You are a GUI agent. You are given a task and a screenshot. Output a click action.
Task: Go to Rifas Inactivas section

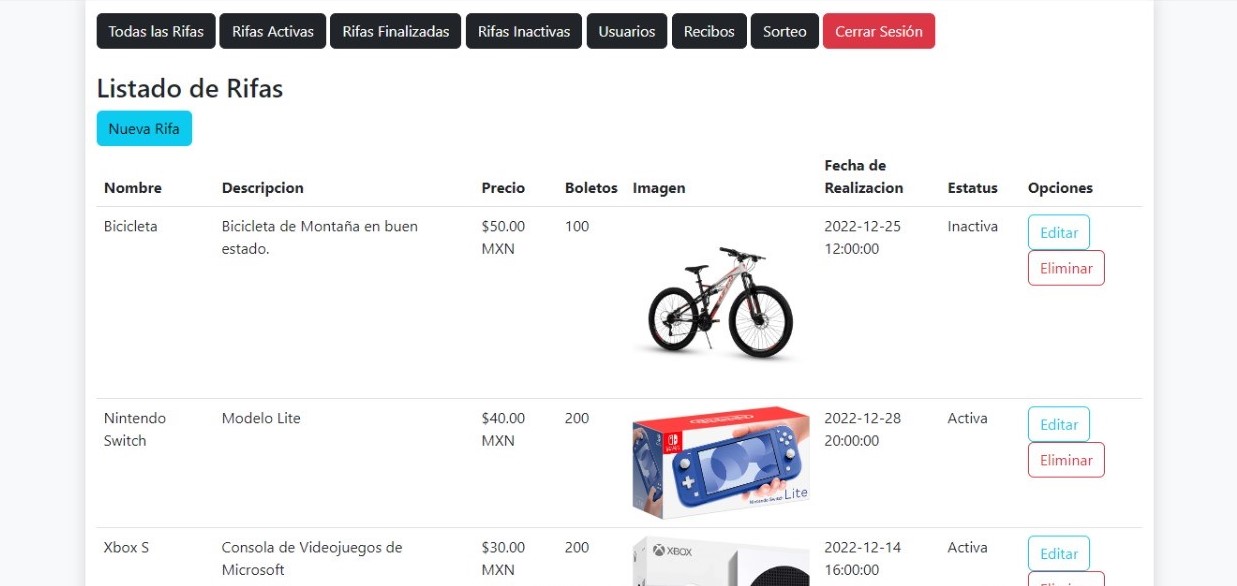click(524, 31)
